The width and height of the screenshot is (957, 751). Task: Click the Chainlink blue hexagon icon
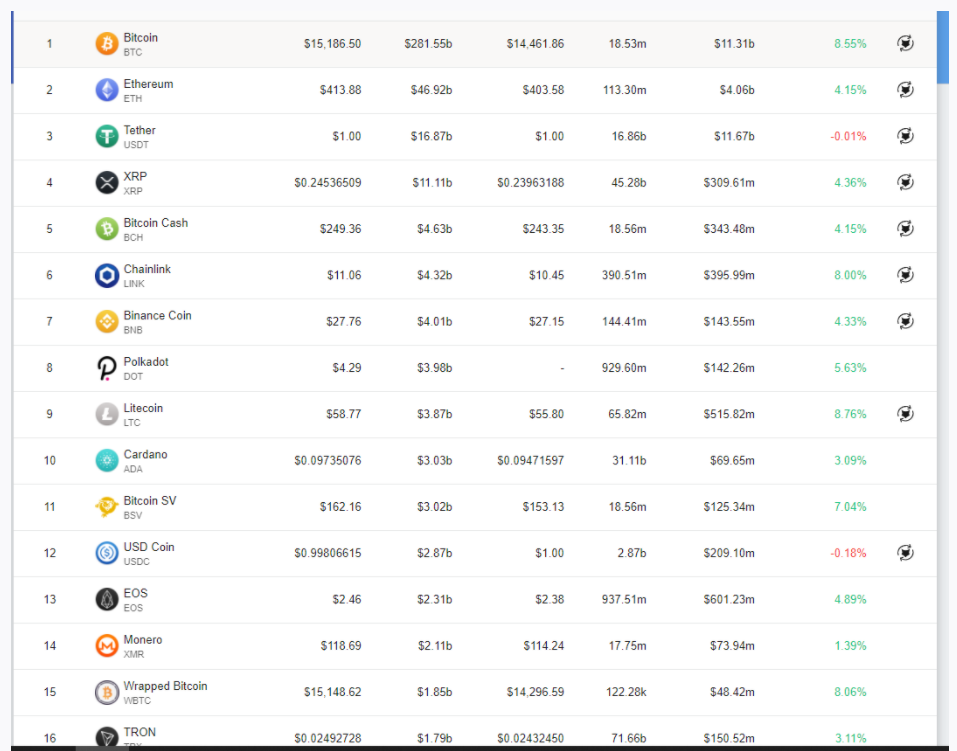pyautogui.click(x=107, y=275)
